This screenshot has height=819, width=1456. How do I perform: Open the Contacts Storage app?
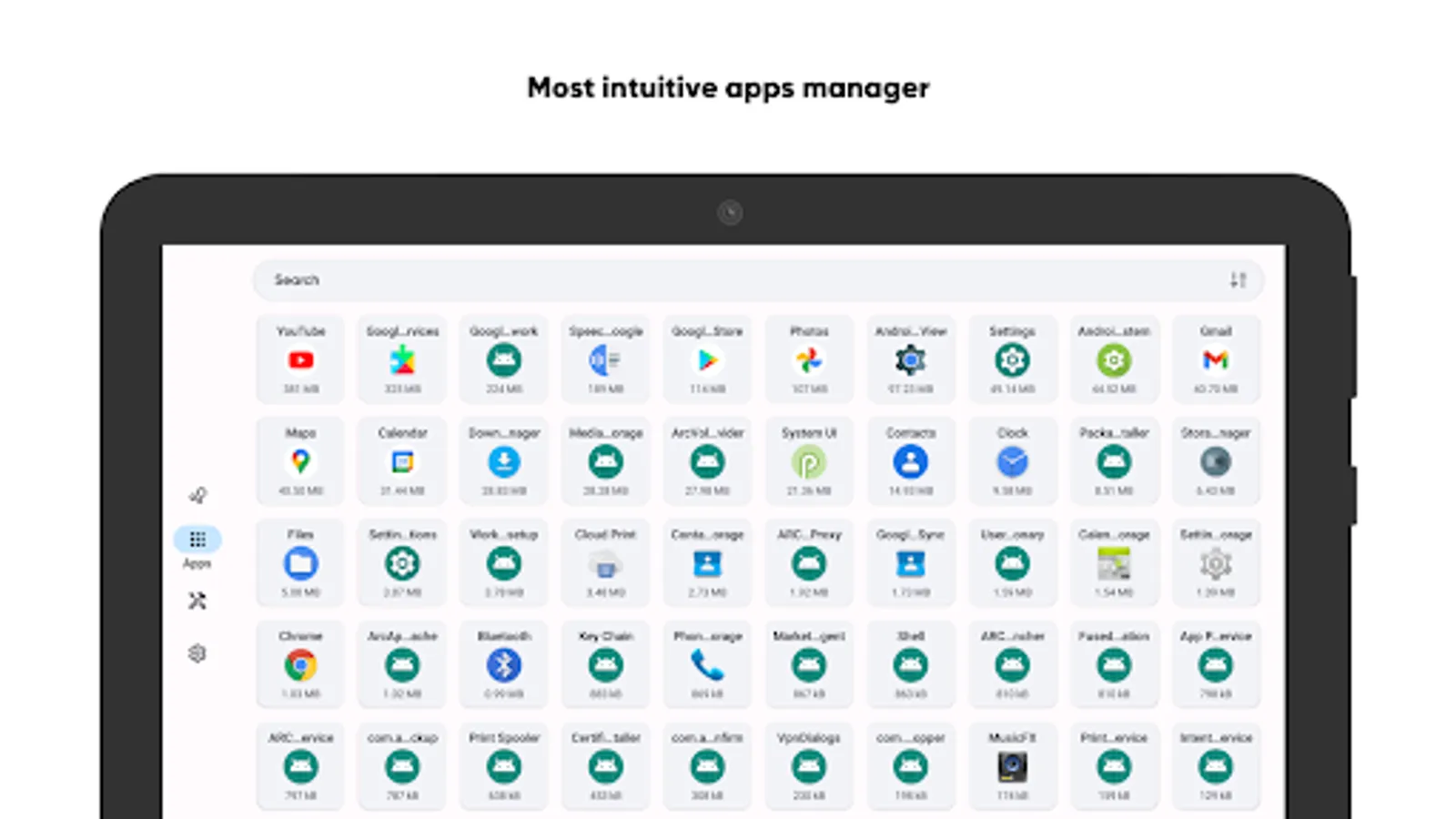707,563
